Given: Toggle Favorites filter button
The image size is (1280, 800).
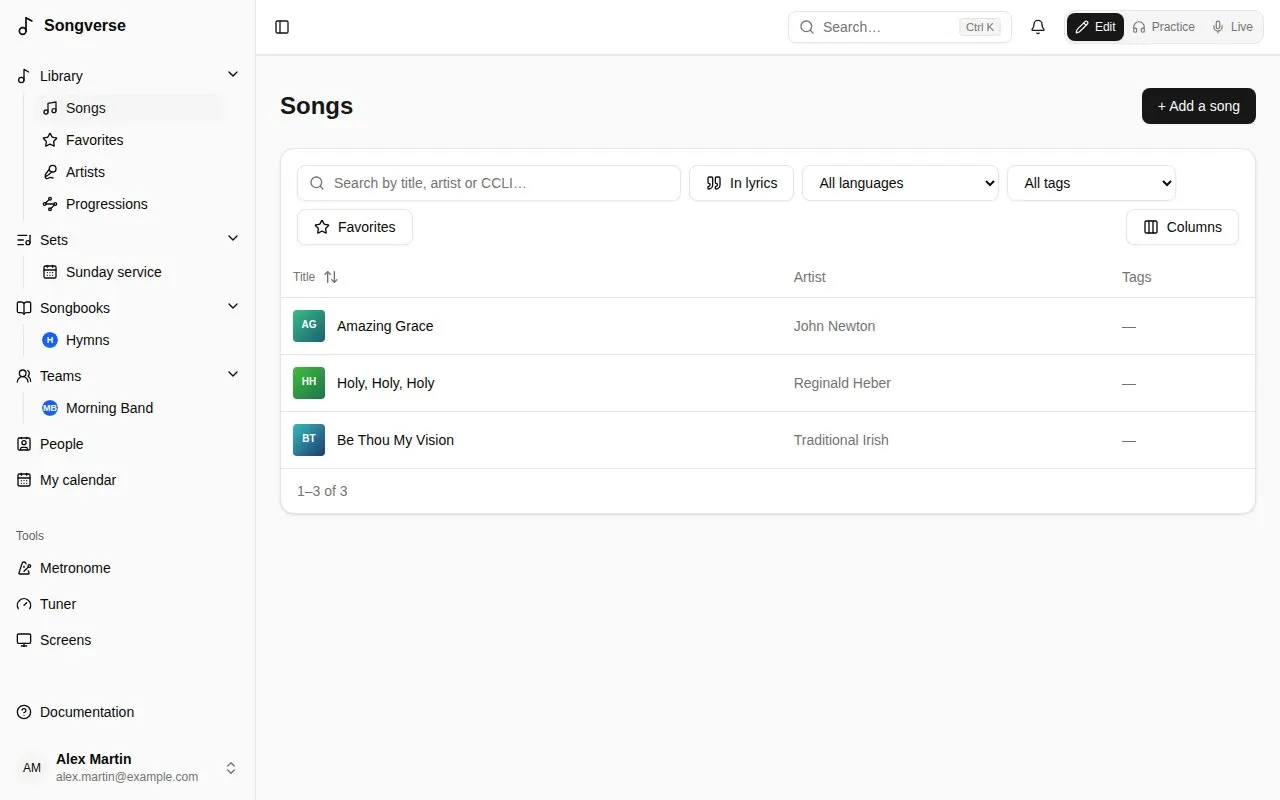Looking at the screenshot, I should click(x=355, y=227).
